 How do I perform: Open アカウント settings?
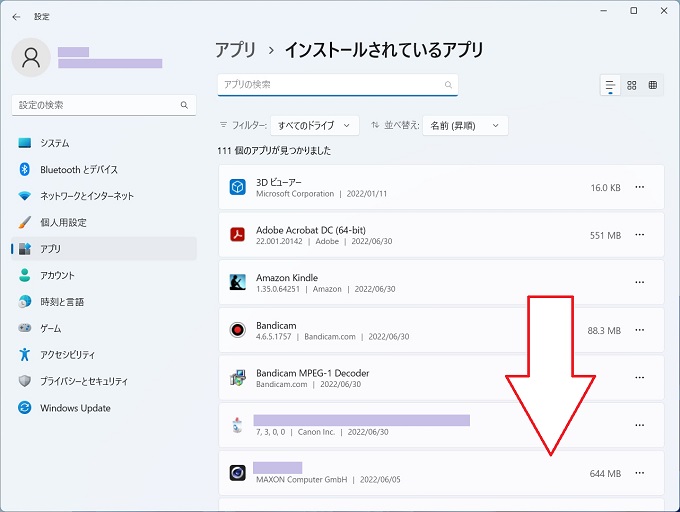click(104, 275)
